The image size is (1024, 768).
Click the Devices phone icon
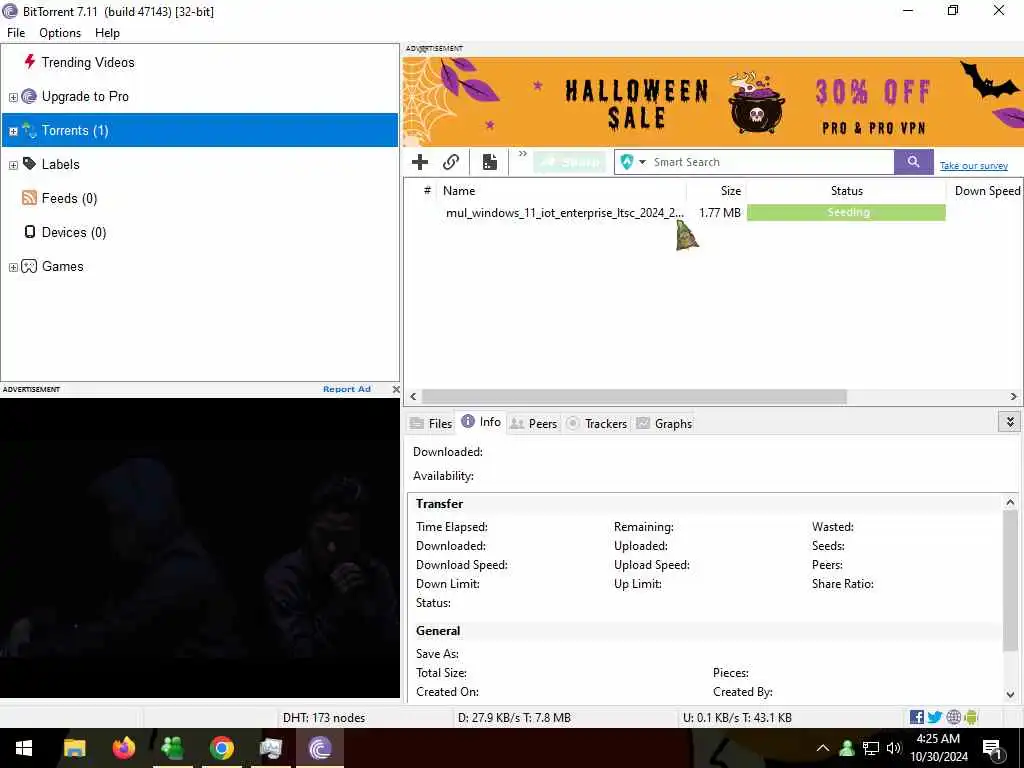point(29,232)
